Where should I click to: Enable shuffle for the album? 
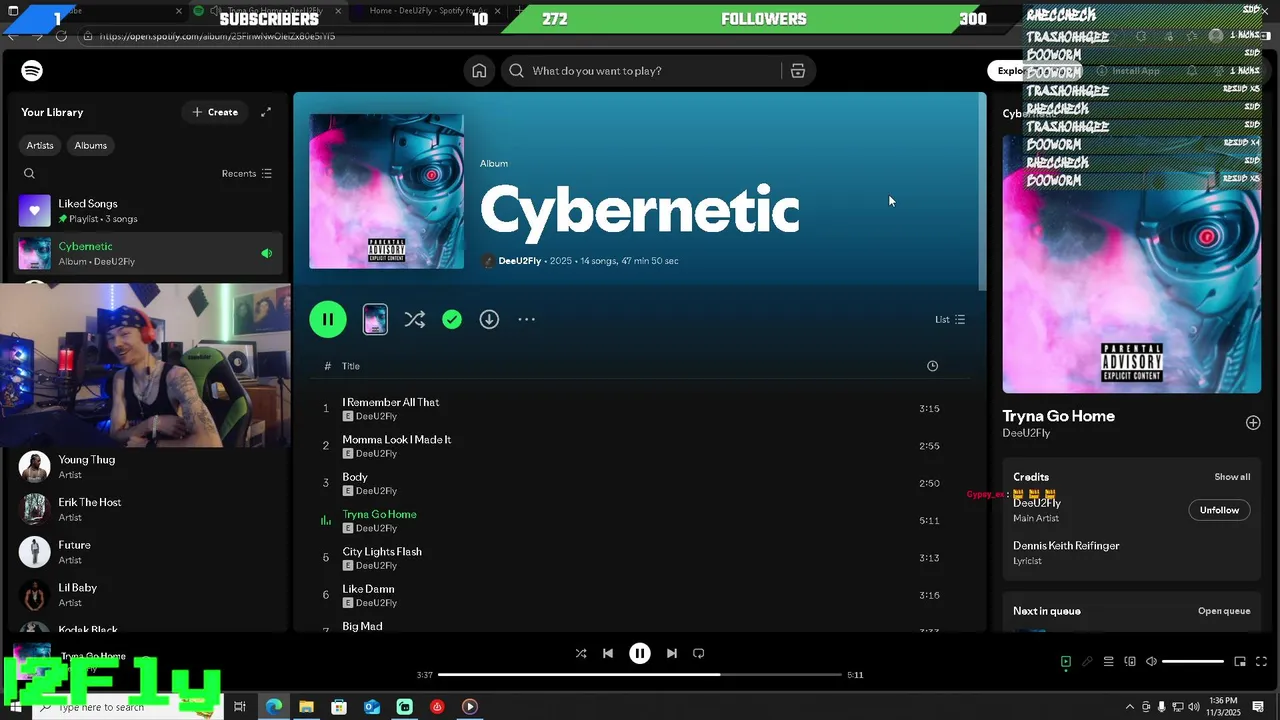tap(414, 319)
